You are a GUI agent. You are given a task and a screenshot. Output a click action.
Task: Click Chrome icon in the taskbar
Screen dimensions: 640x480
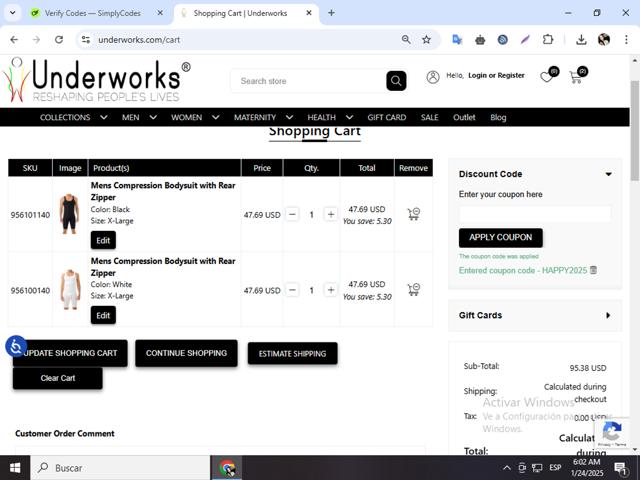[227, 468]
